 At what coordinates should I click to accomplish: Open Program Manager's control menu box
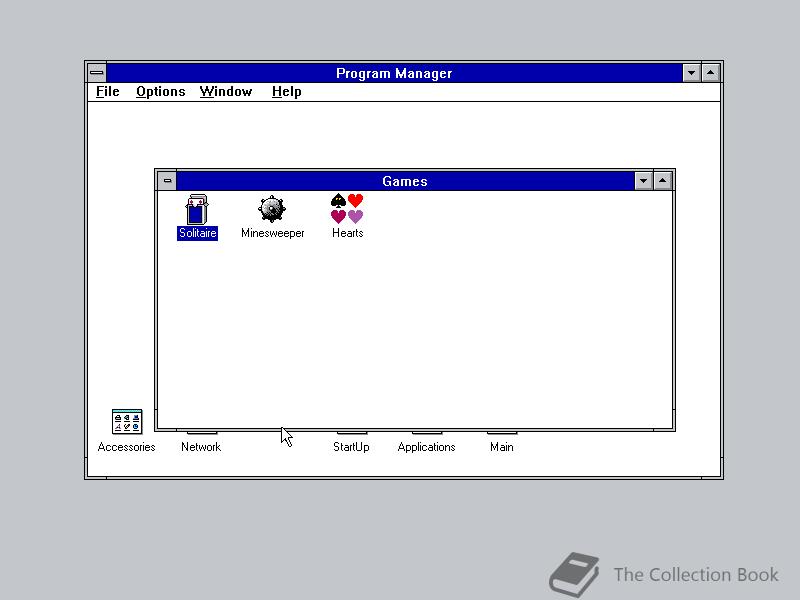click(x=96, y=73)
